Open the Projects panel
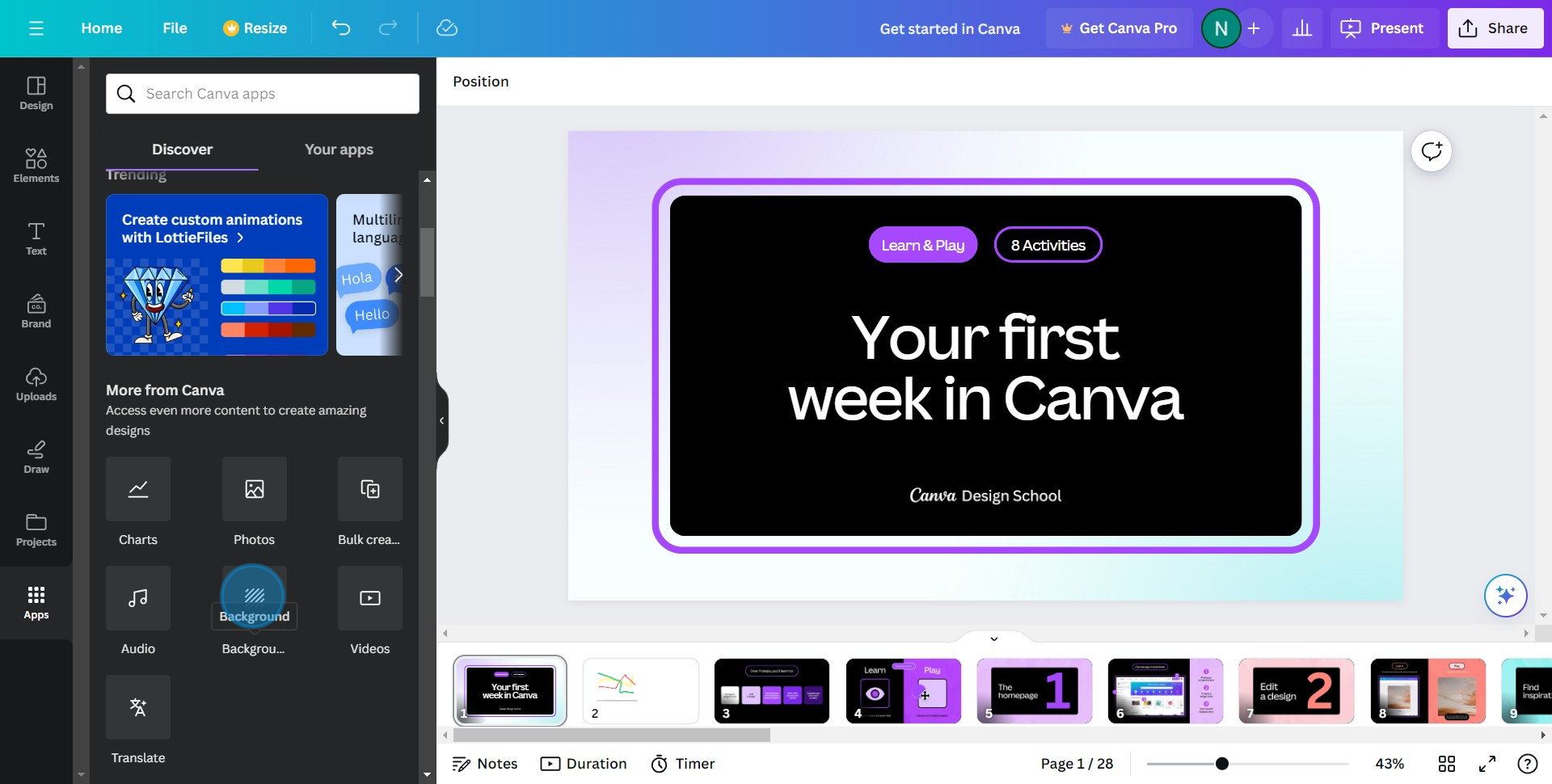 coord(36,530)
